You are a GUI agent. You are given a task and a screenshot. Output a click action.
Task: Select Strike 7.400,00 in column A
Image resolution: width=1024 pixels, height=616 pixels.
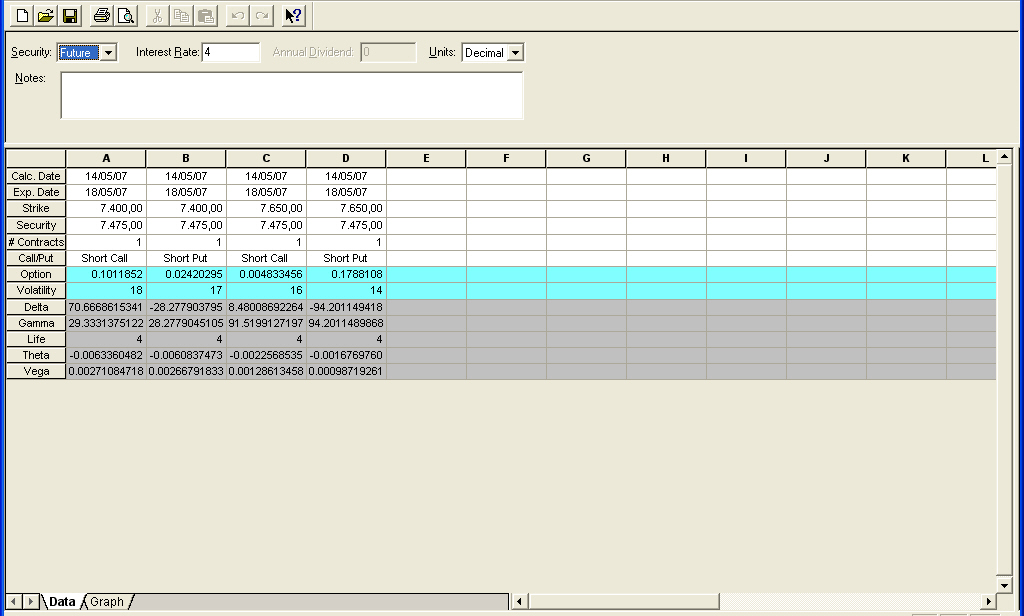click(106, 208)
